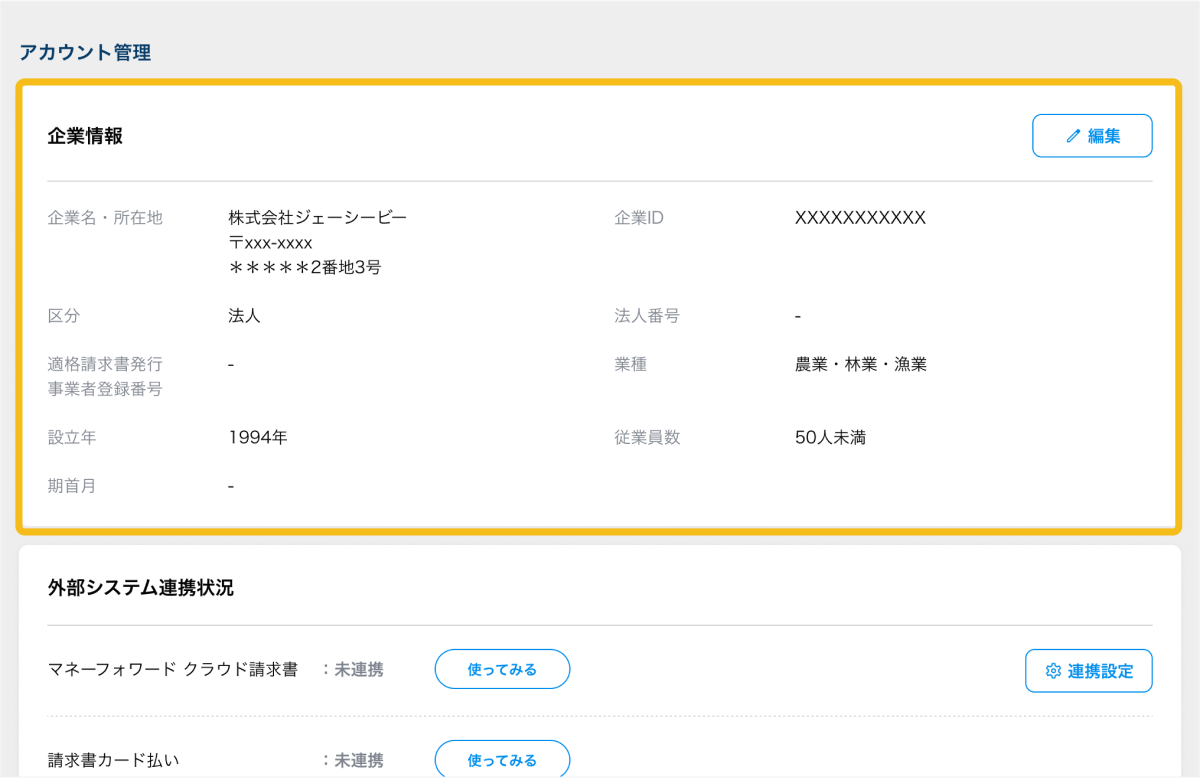Viewport: 1200px width, 778px height.
Task: Click the pencil icon in the 編集 button
Action: tap(1074, 136)
